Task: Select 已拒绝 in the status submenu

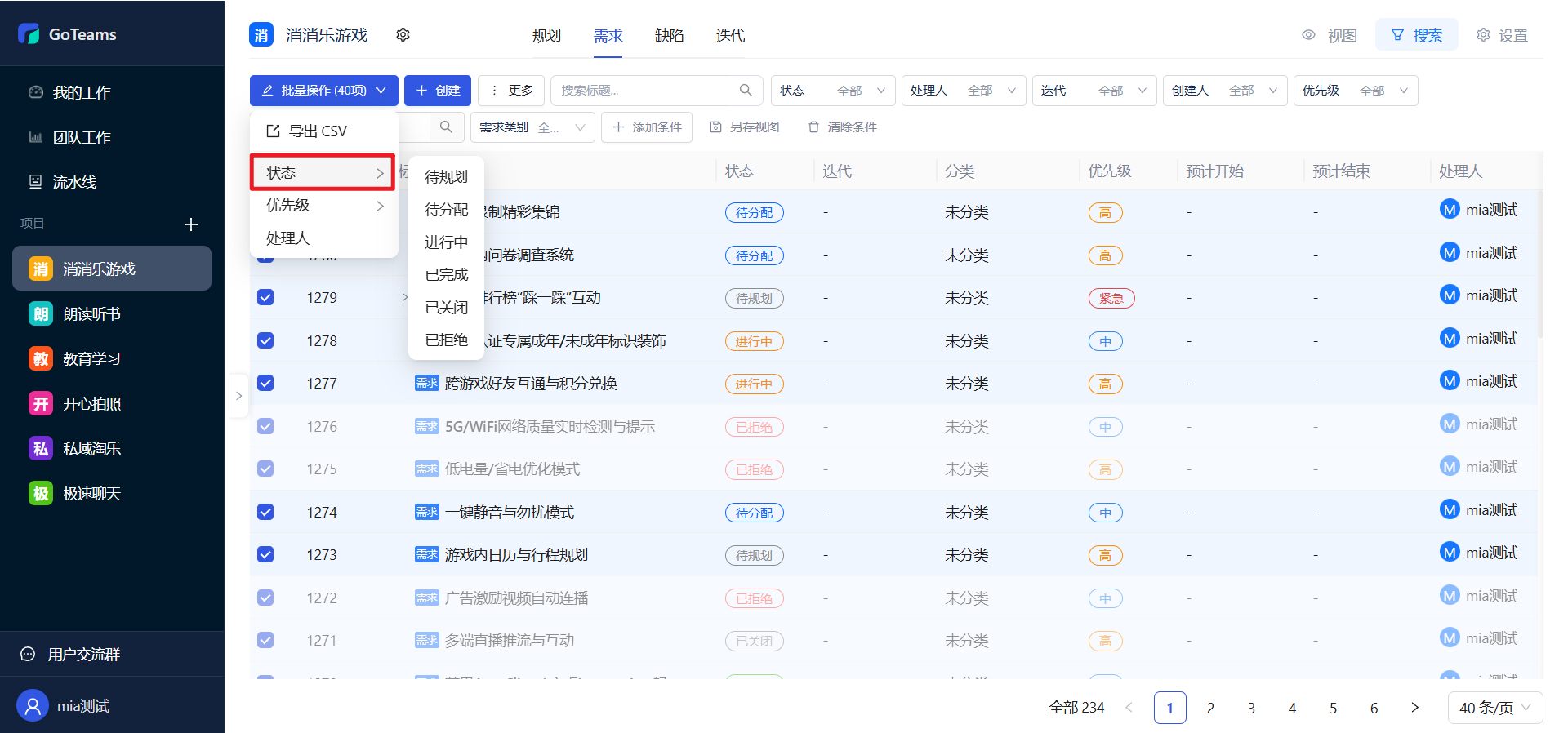Action: [446, 340]
